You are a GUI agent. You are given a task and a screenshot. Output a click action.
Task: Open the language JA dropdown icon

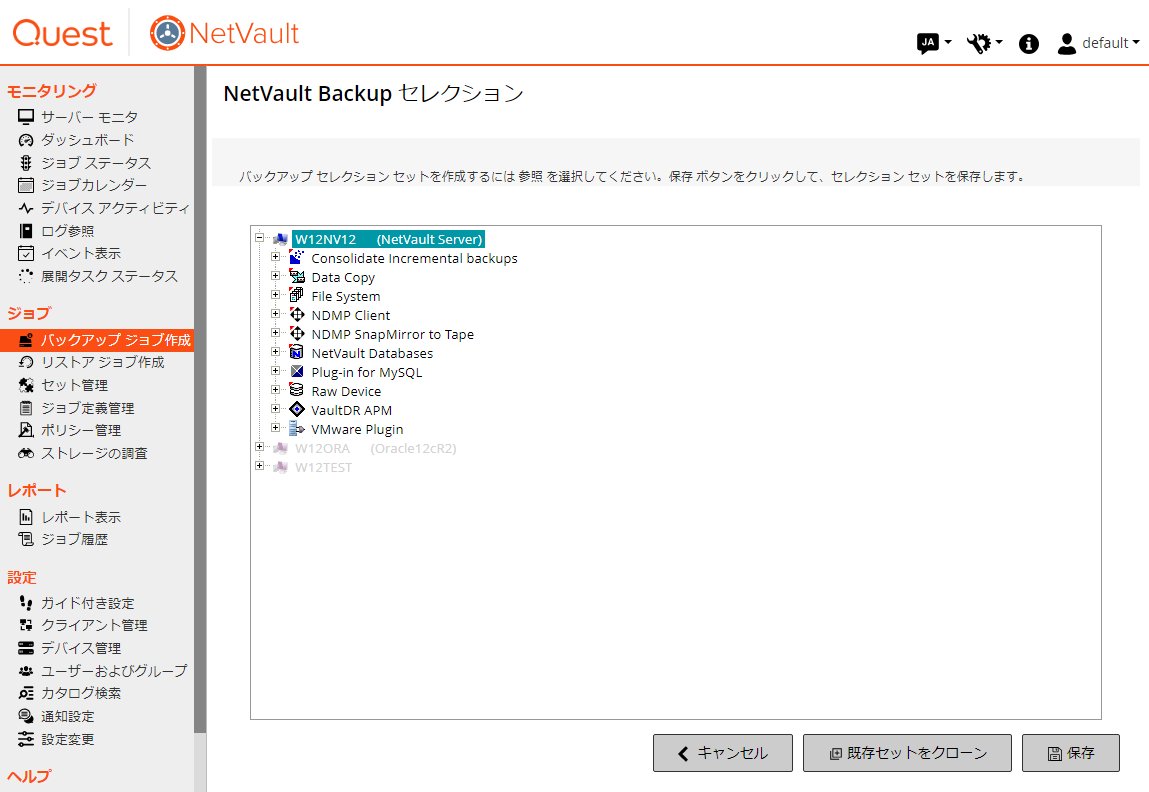934,43
